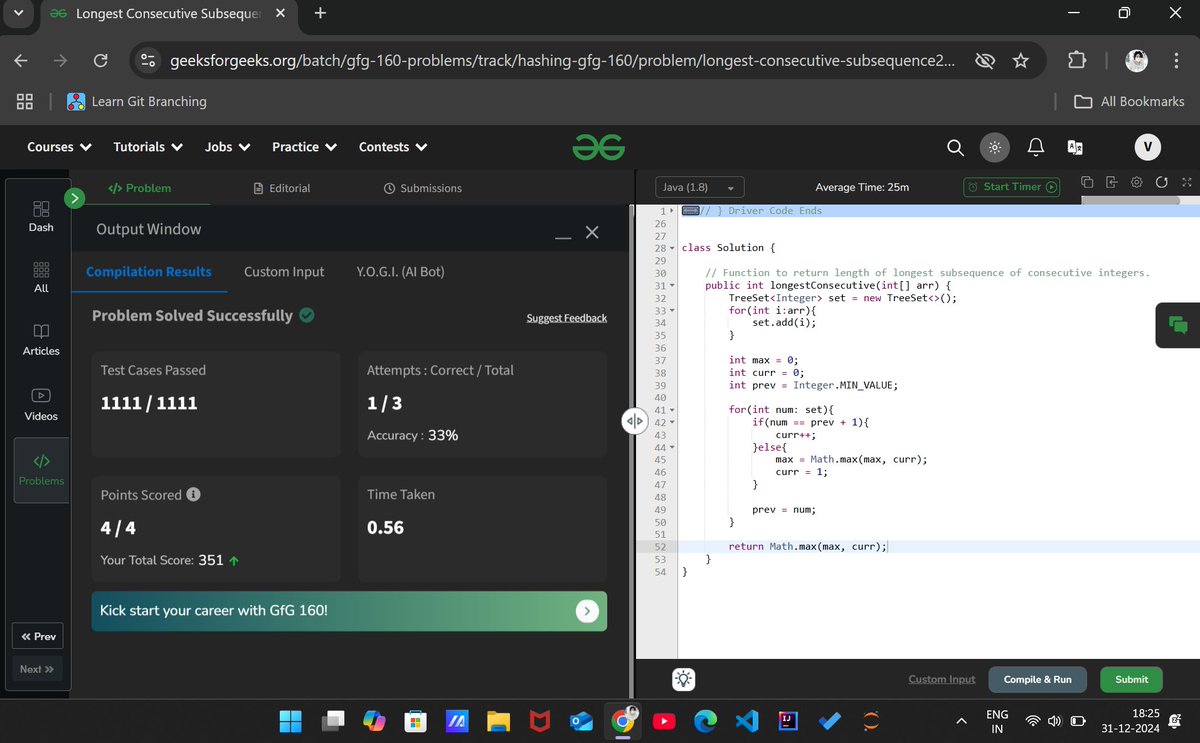The width and height of the screenshot is (1200, 743).
Task: Click the points scored info icon
Action: pos(193,494)
